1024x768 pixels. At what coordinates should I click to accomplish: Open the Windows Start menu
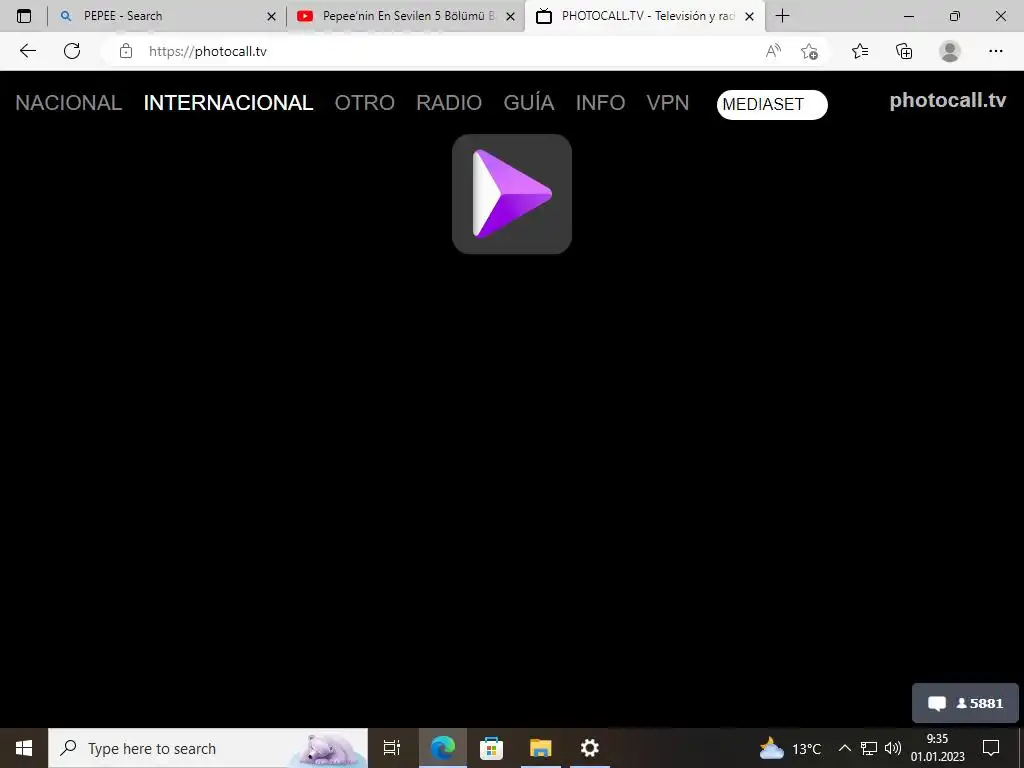tap(24, 748)
